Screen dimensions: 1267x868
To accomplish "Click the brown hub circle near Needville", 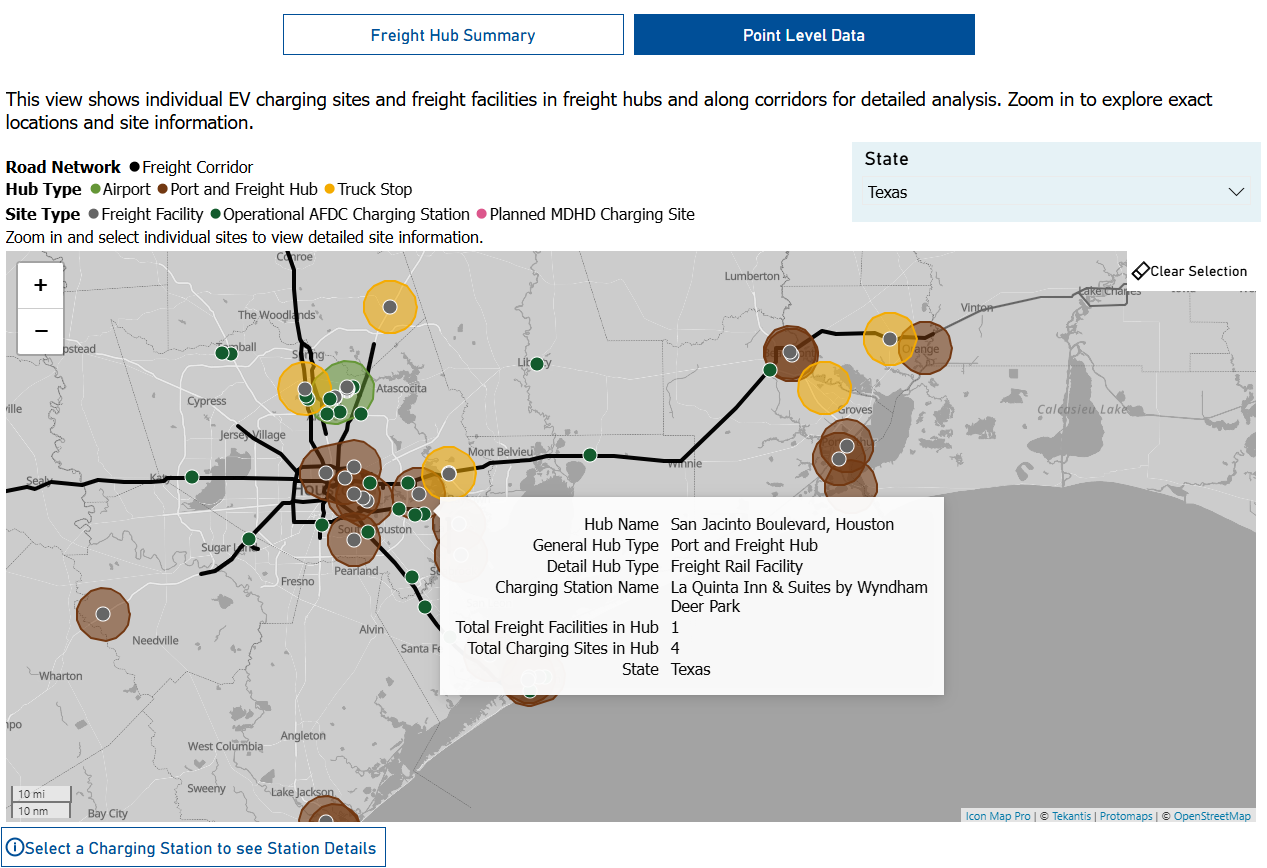I will [x=102, y=614].
